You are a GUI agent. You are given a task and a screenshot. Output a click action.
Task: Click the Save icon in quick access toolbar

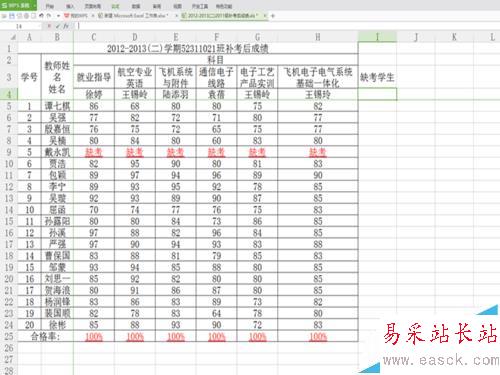12,16
